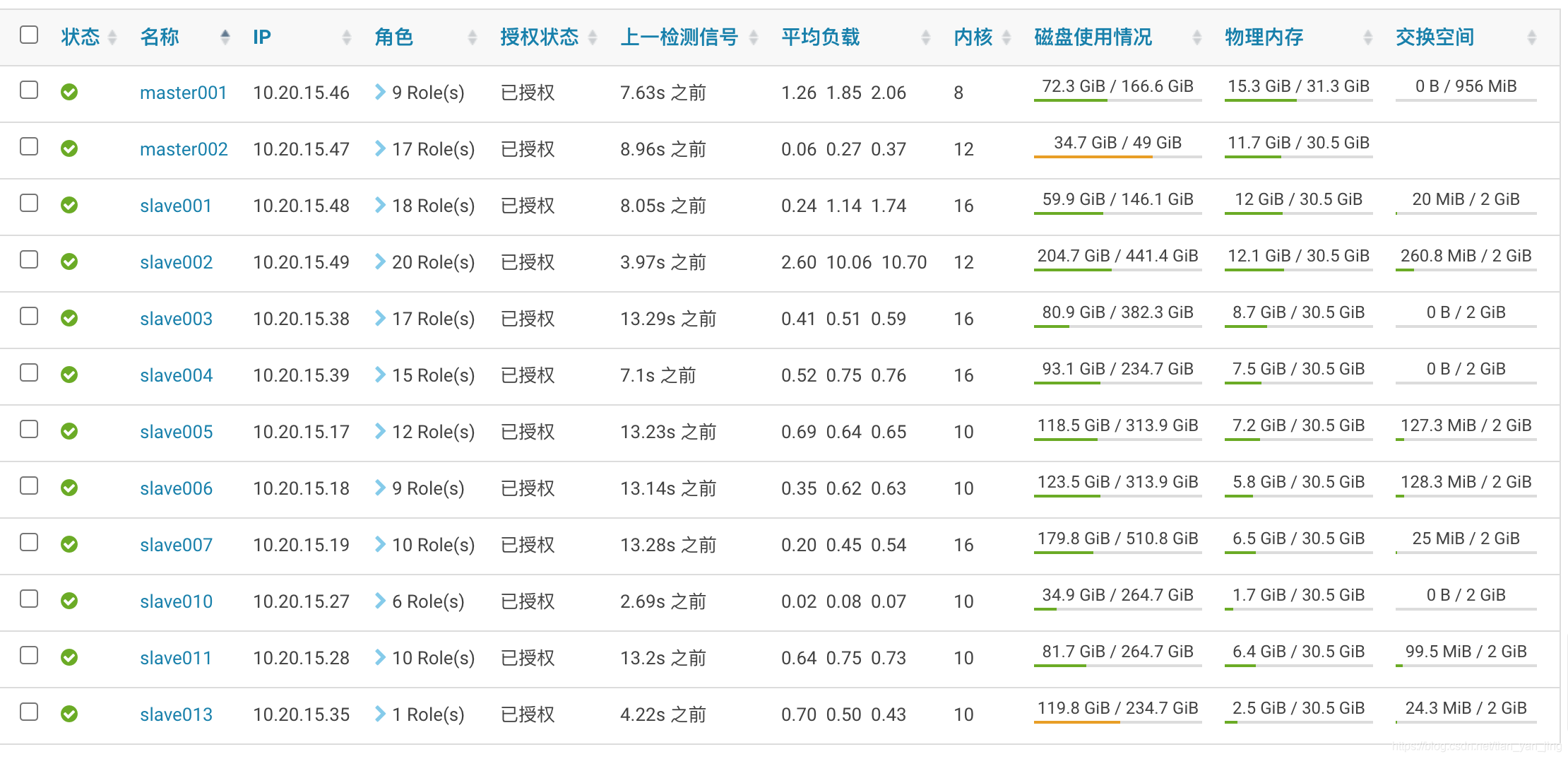Sort by the 物理内存 header label
The height and width of the screenshot is (759, 1568).
coord(1264,37)
